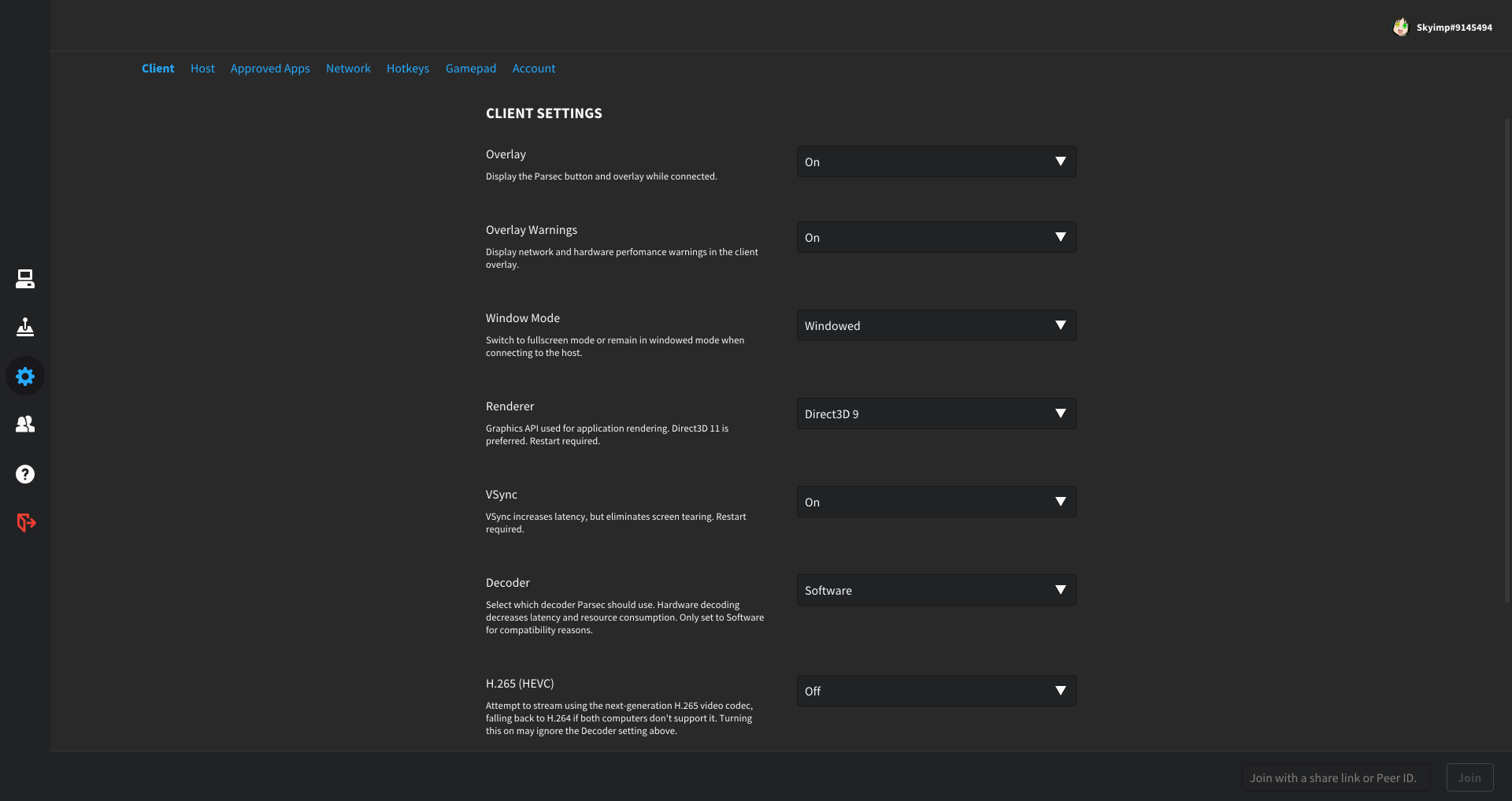
Task: Expand the Window Mode dropdown showing Windowed
Action: click(x=936, y=325)
